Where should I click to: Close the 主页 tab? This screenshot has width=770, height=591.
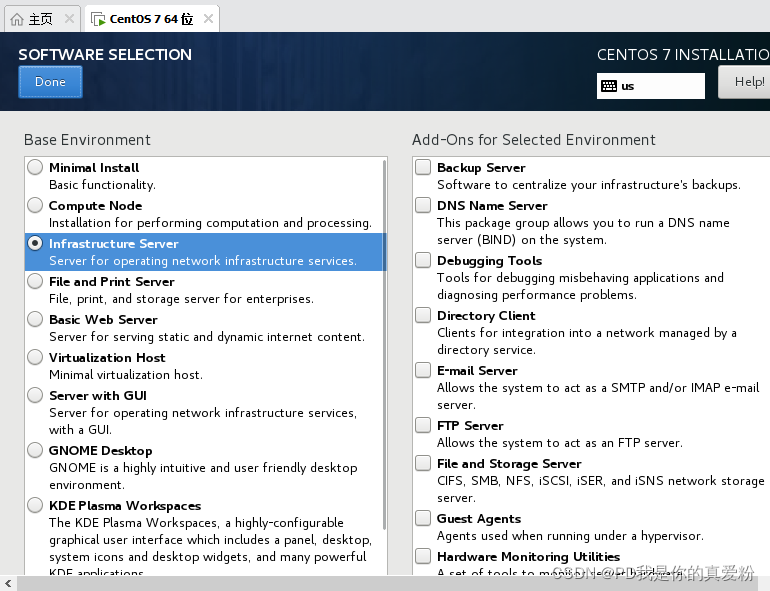(x=69, y=19)
